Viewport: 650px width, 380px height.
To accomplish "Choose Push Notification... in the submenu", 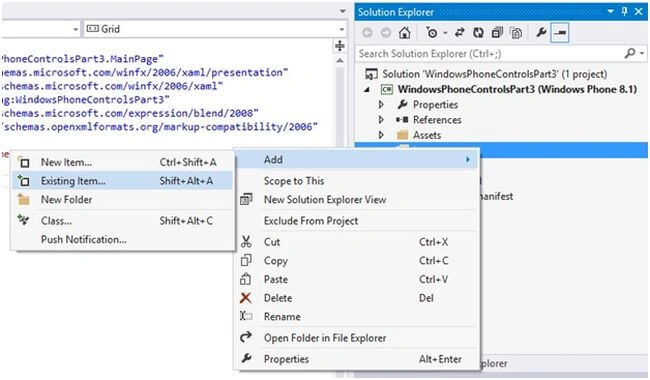I will point(123,239).
